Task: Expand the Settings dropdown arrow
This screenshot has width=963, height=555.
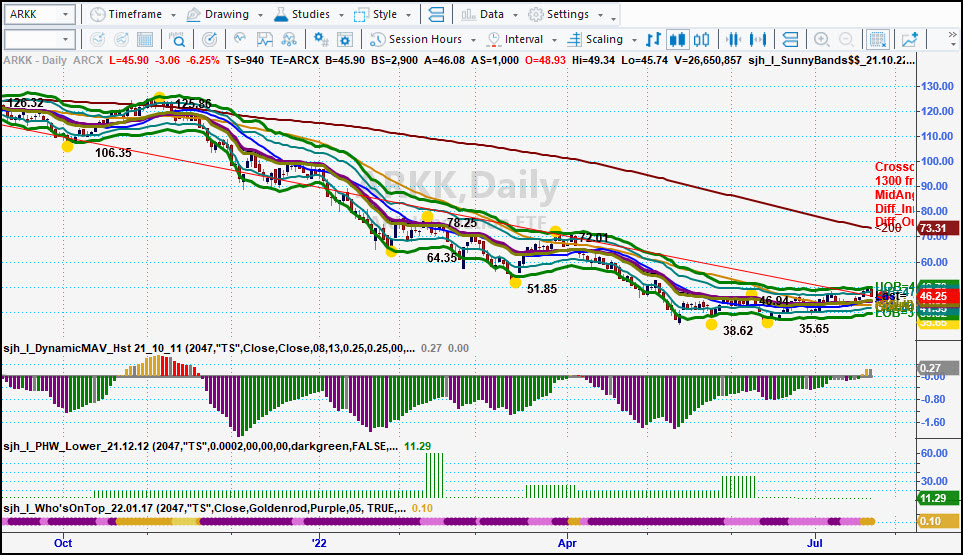Action: coord(600,15)
